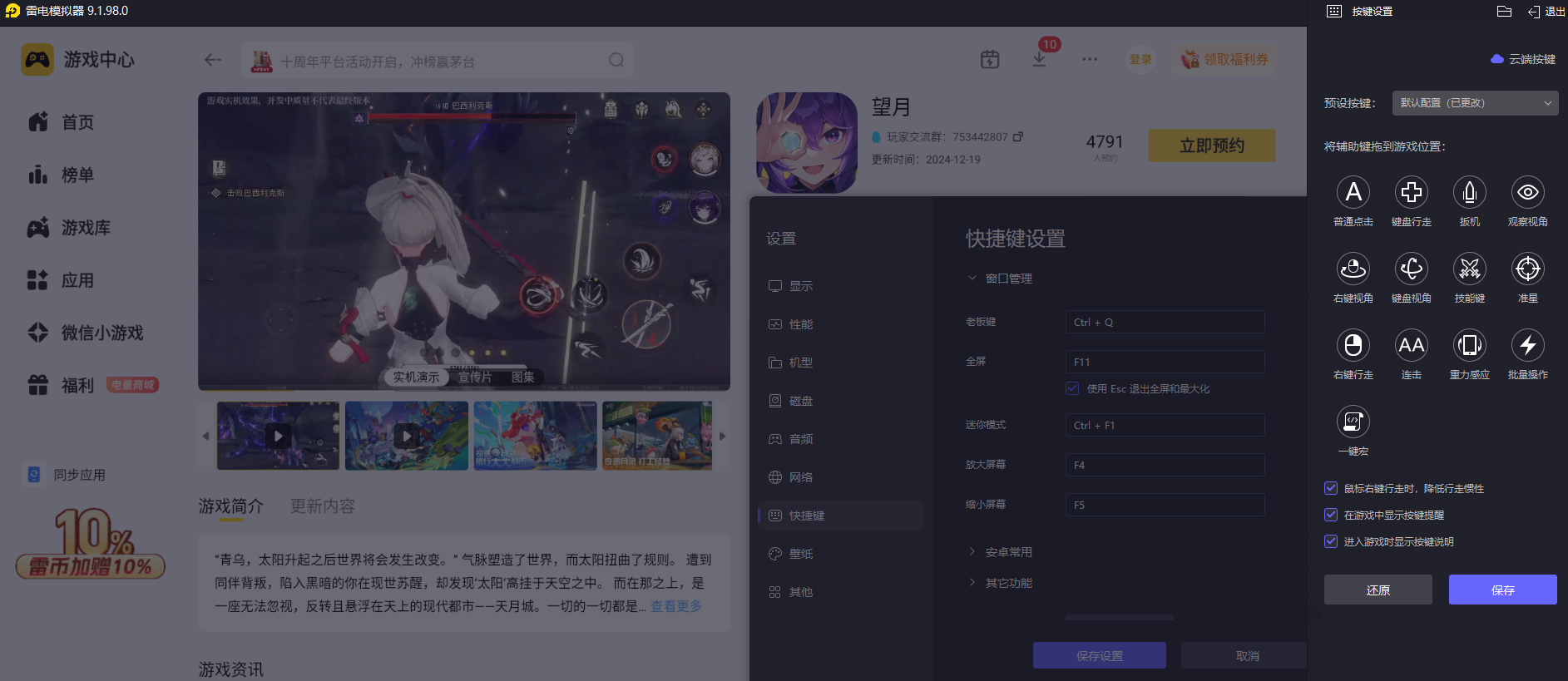The width and height of the screenshot is (1568, 681).
Task: Click 查看更多 link in game intro
Action: [x=676, y=606]
